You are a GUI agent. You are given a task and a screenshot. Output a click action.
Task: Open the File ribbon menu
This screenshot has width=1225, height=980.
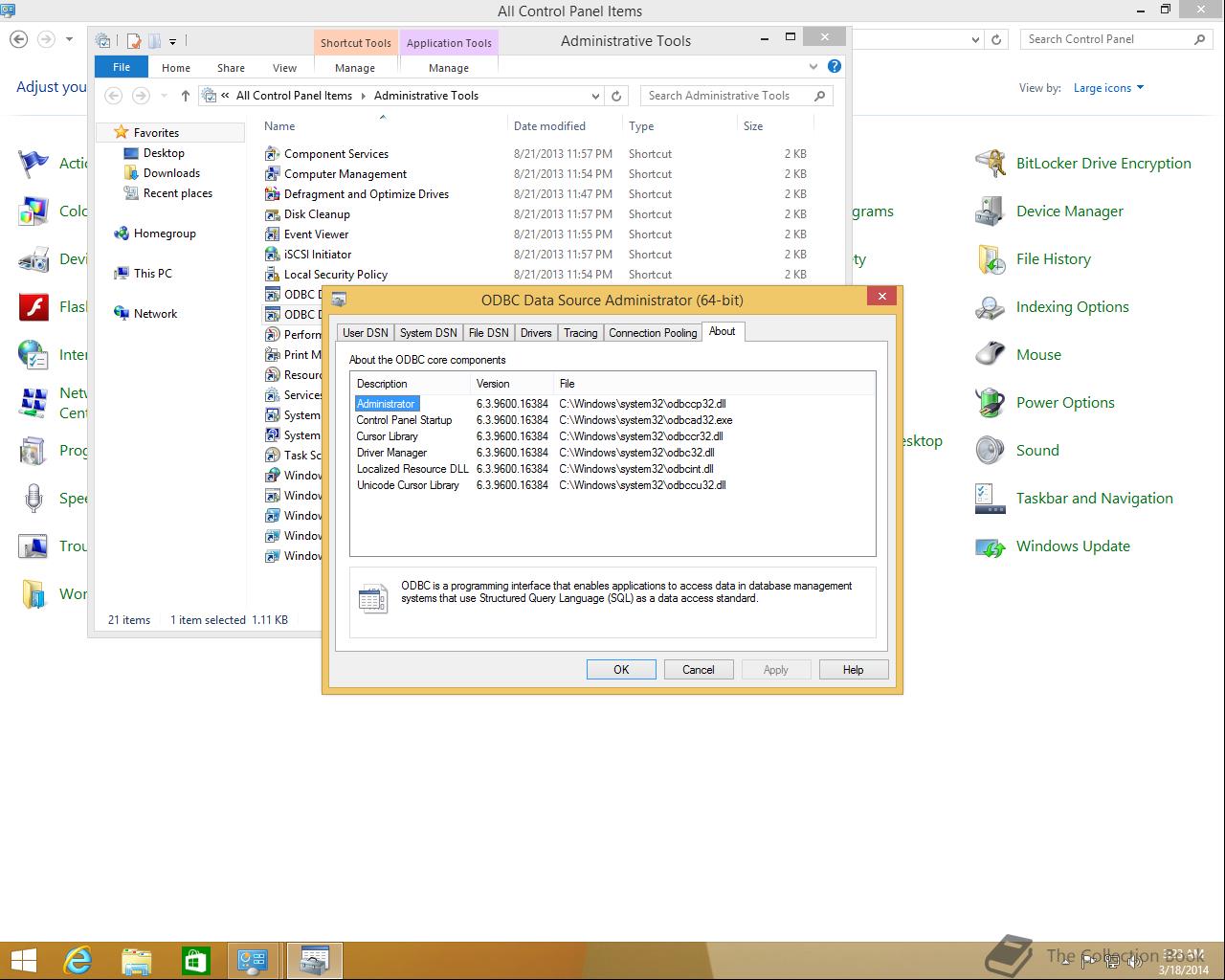click(122, 67)
